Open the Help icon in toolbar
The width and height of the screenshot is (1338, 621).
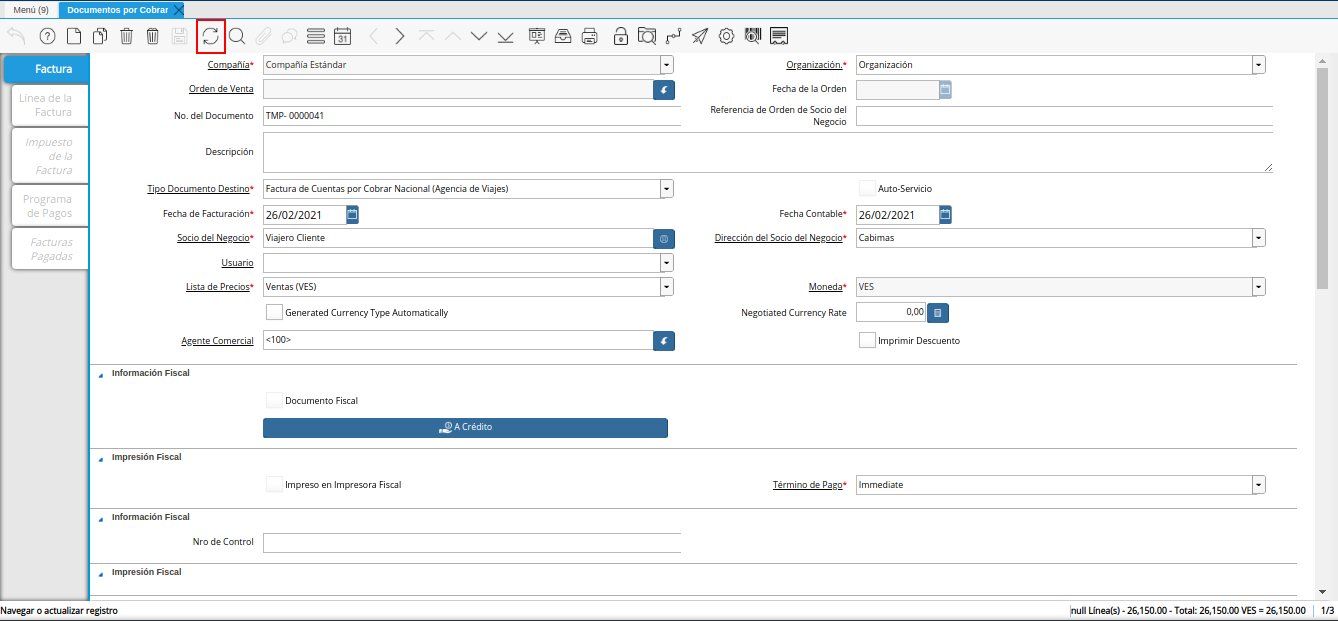coord(47,37)
